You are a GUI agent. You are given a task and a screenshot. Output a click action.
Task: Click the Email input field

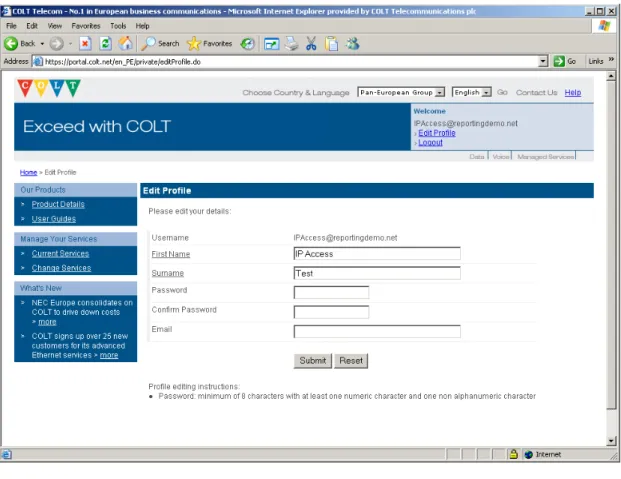pos(377,331)
